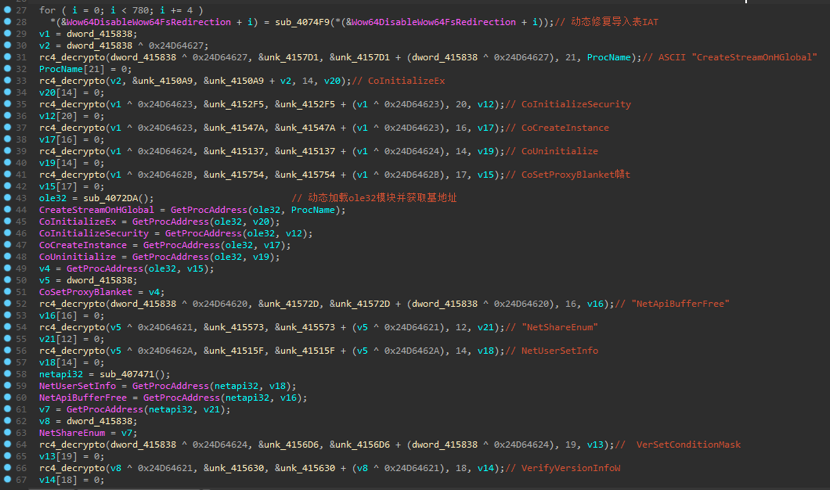Toggle breakpoint dot on line 27
Image resolution: width=830 pixels, height=490 pixels.
click(7, 9)
